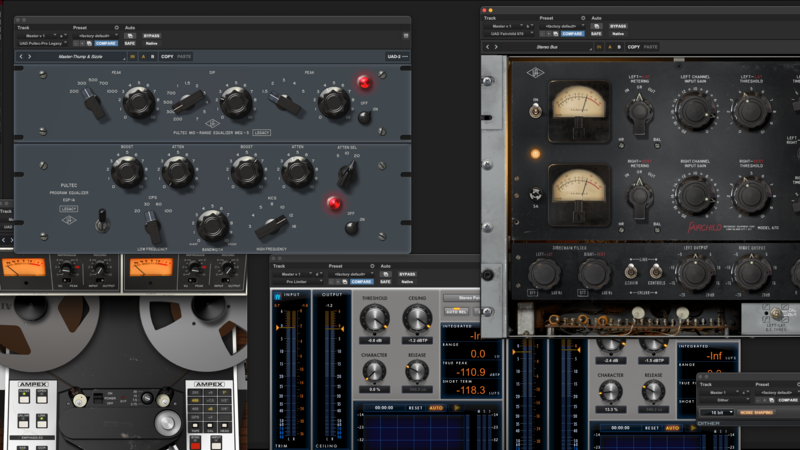Open the Dither 16 bit depth dropdown
800x450 pixels.
point(716,412)
